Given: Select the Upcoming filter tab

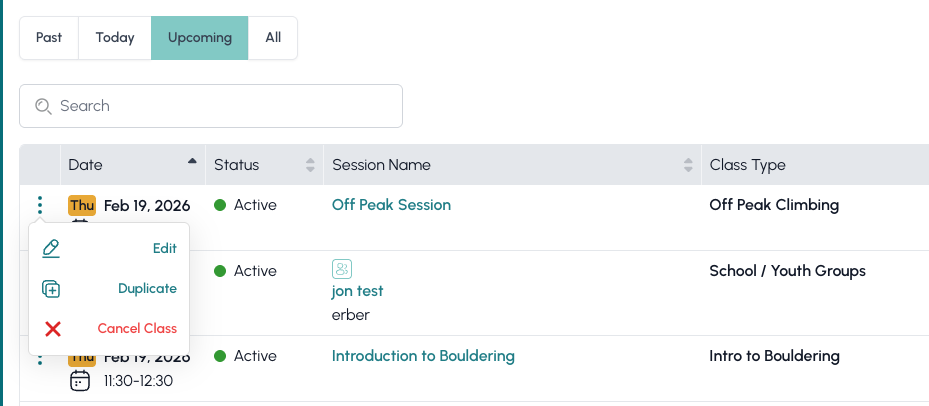Looking at the screenshot, I should tap(199, 38).
